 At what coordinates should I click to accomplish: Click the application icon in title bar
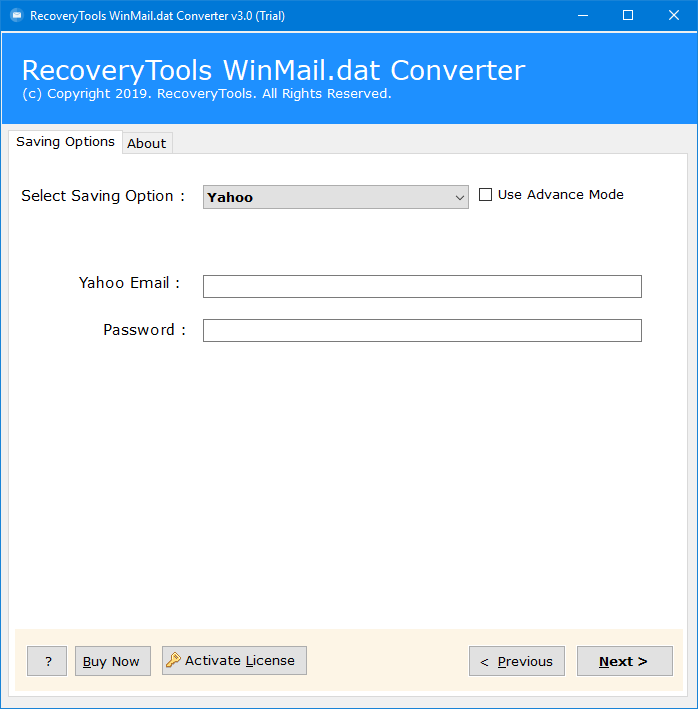(17, 15)
